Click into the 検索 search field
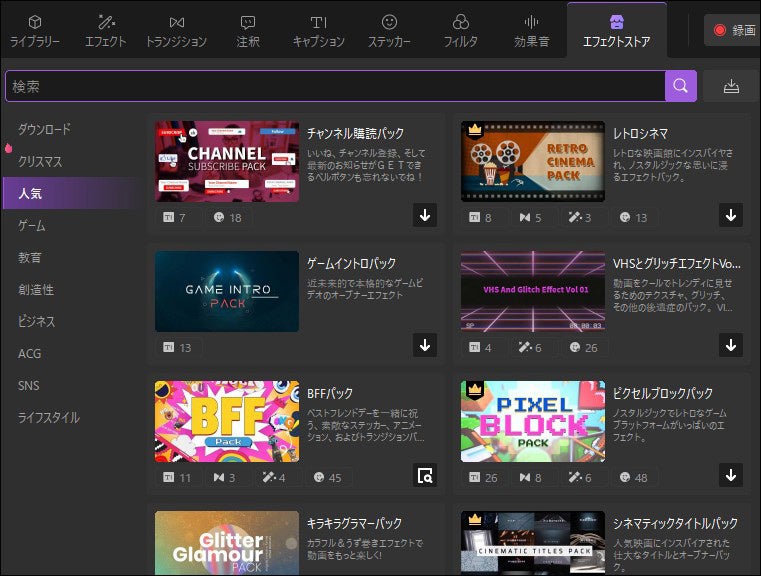Screen dimensions: 761x576 [335, 86]
